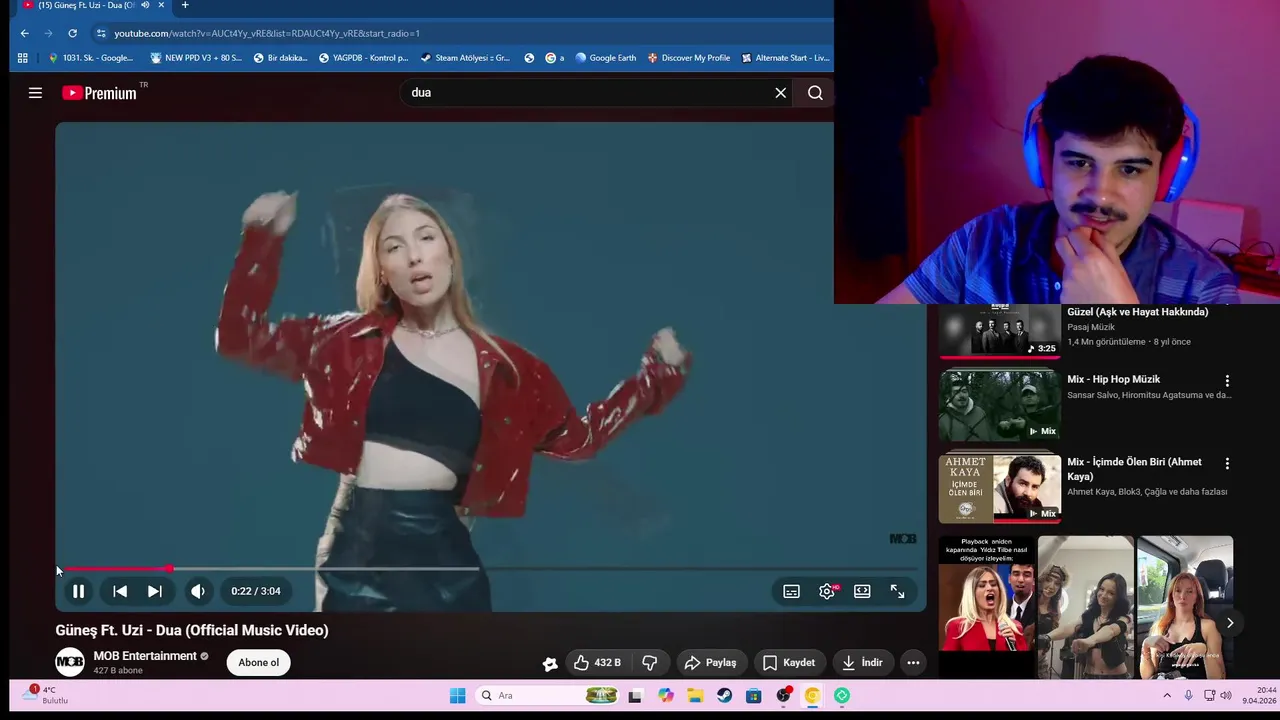This screenshot has width=1280, height=720.
Task: Open Steam from the taskbar
Action: point(724,696)
